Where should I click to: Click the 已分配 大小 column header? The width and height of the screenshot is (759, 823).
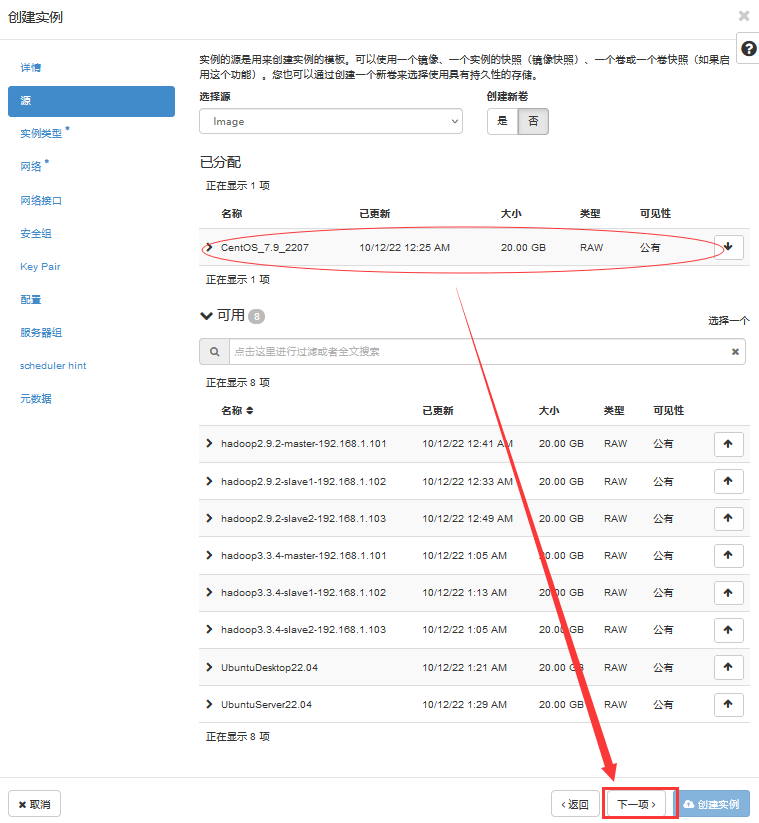(x=511, y=214)
